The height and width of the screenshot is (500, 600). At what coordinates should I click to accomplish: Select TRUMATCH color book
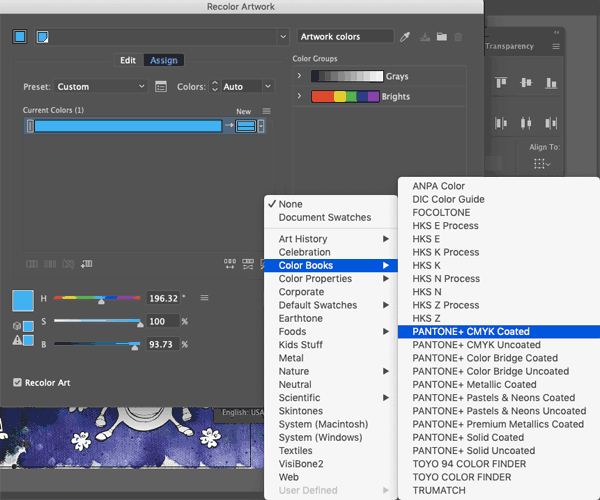[499, 490]
